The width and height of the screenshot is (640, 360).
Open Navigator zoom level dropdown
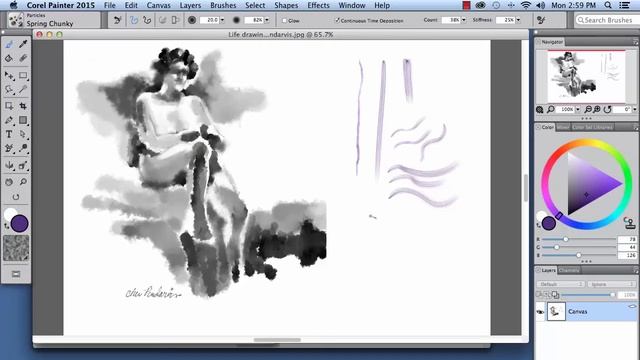click(577, 109)
